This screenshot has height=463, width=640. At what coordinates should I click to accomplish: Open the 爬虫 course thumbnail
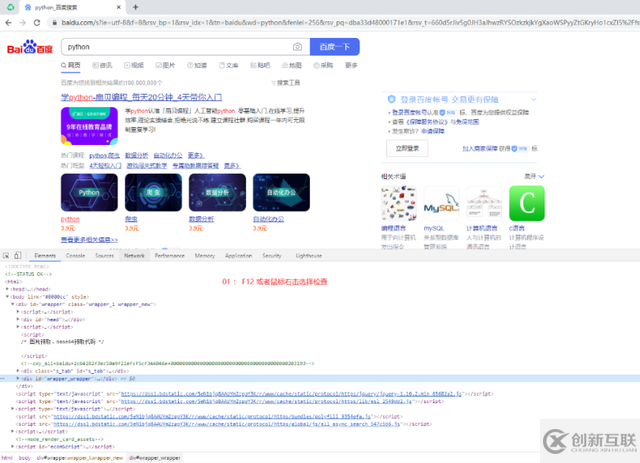coord(153,192)
